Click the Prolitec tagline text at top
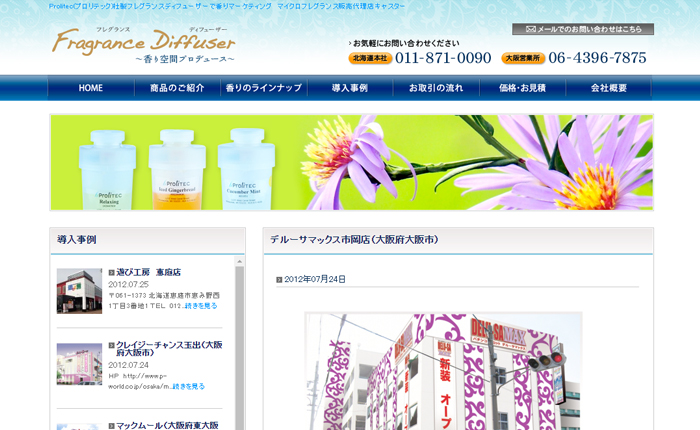This screenshot has height=430, width=700. point(227,6)
